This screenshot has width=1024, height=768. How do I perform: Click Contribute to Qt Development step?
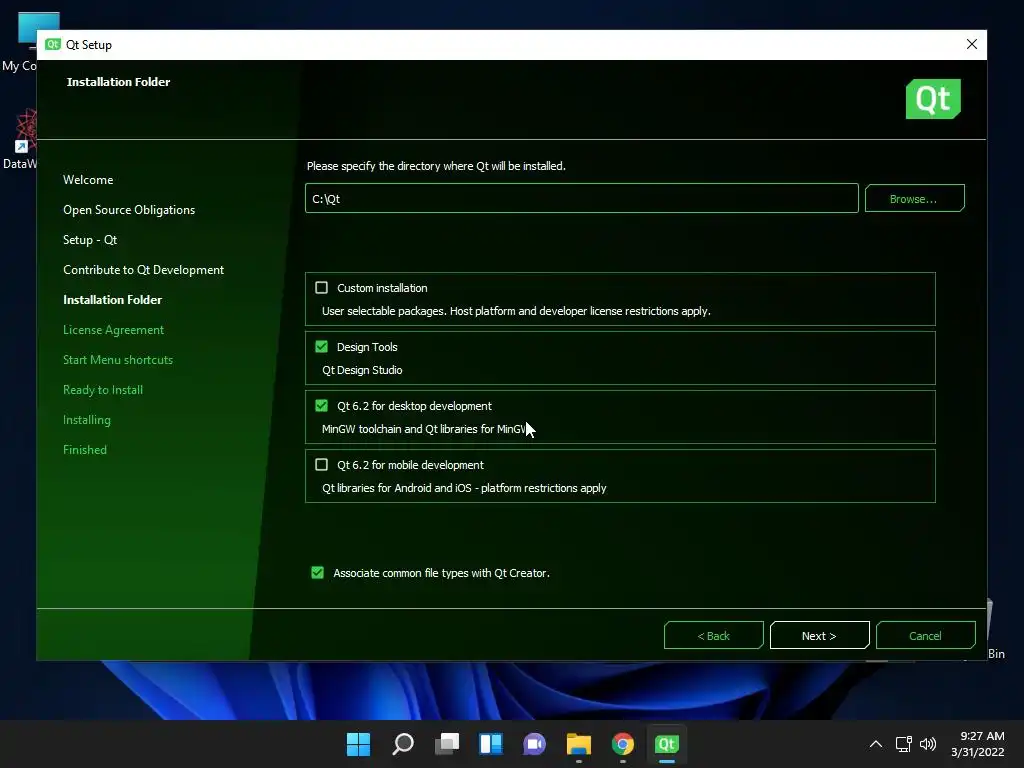tap(144, 270)
